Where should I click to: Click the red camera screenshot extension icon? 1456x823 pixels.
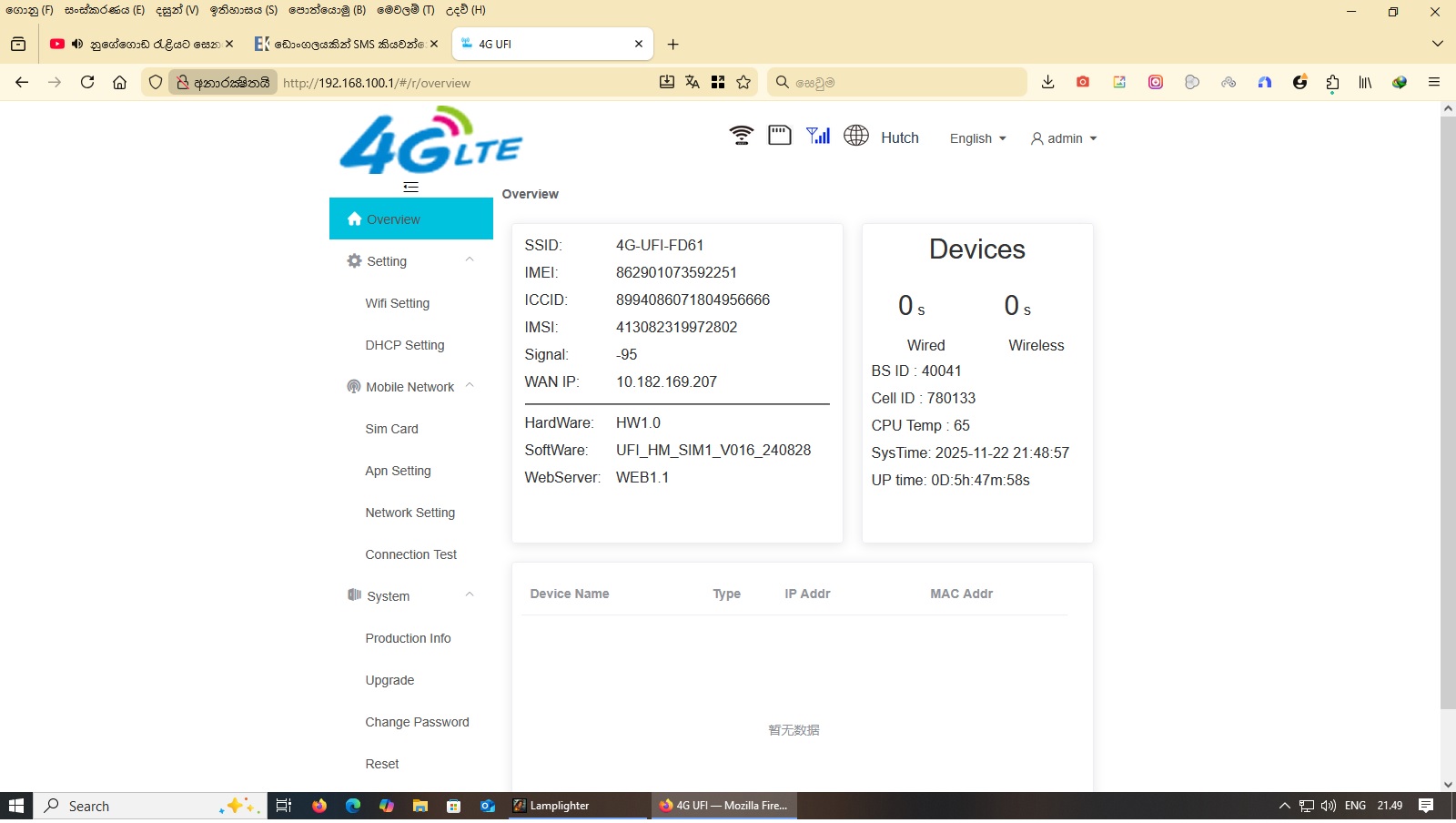click(x=1083, y=82)
